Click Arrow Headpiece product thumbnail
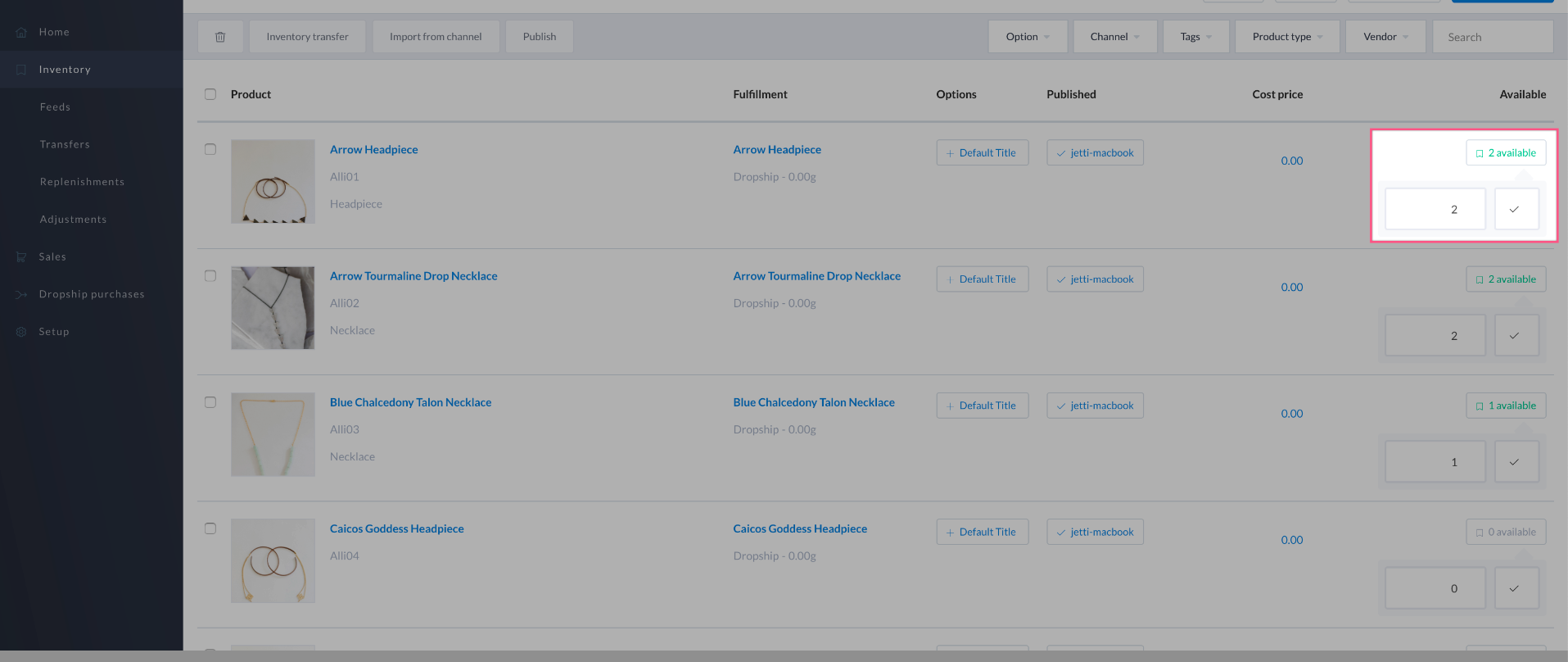 tap(273, 181)
